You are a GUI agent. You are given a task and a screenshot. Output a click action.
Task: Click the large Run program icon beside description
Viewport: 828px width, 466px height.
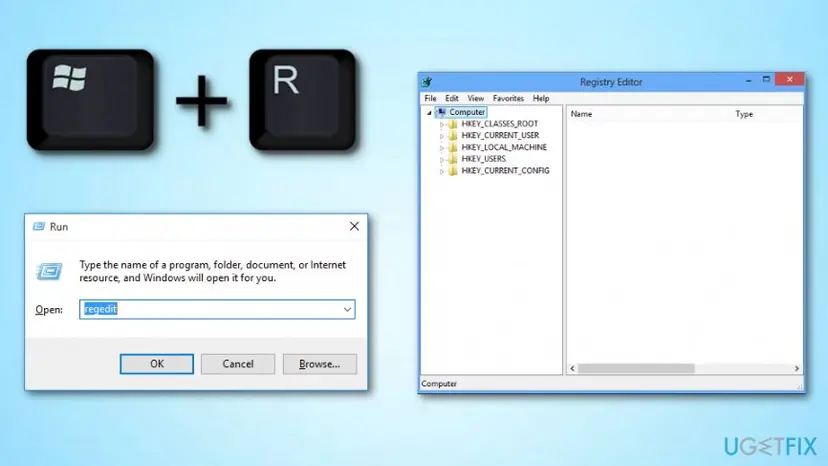tap(49, 272)
